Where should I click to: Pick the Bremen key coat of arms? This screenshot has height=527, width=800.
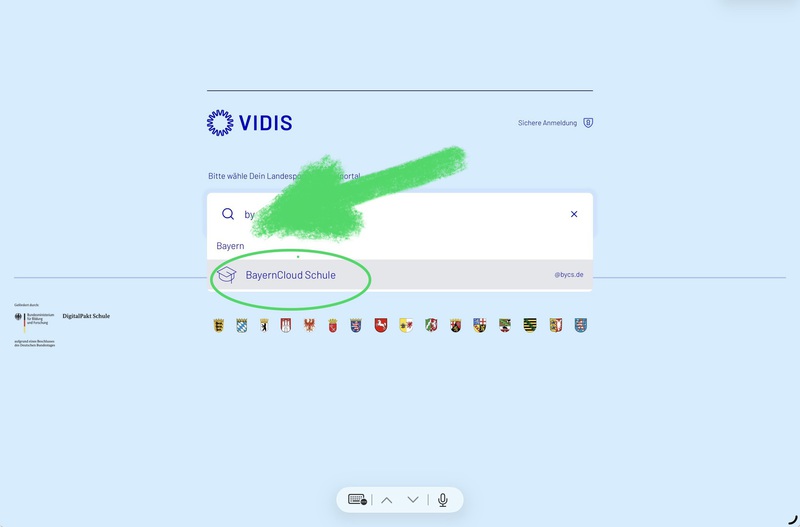coord(333,325)
